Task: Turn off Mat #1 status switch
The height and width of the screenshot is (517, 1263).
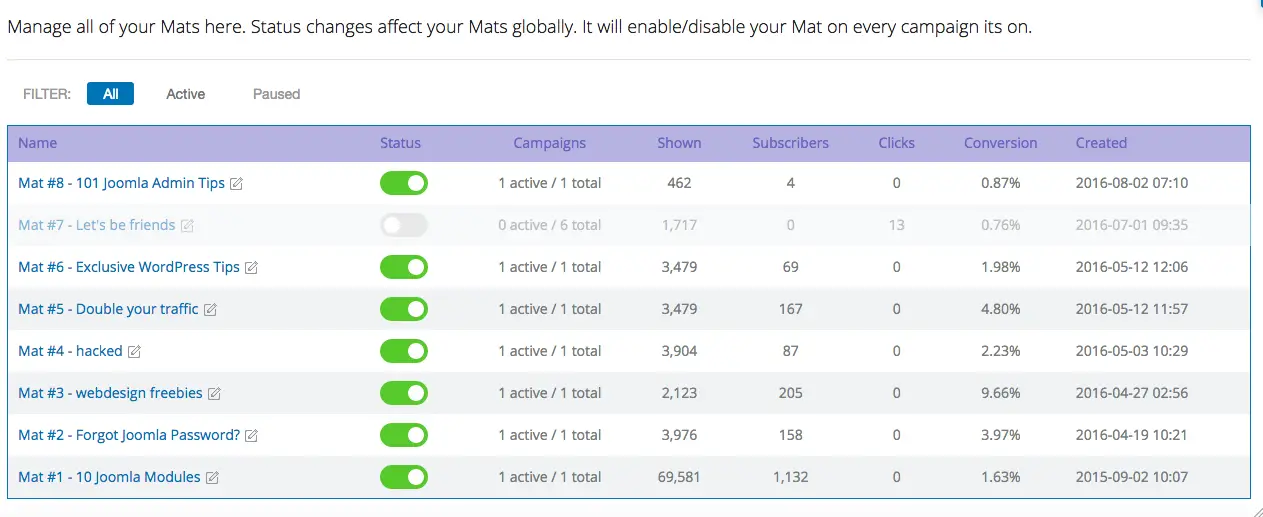Action: click(x=404, y=477)
